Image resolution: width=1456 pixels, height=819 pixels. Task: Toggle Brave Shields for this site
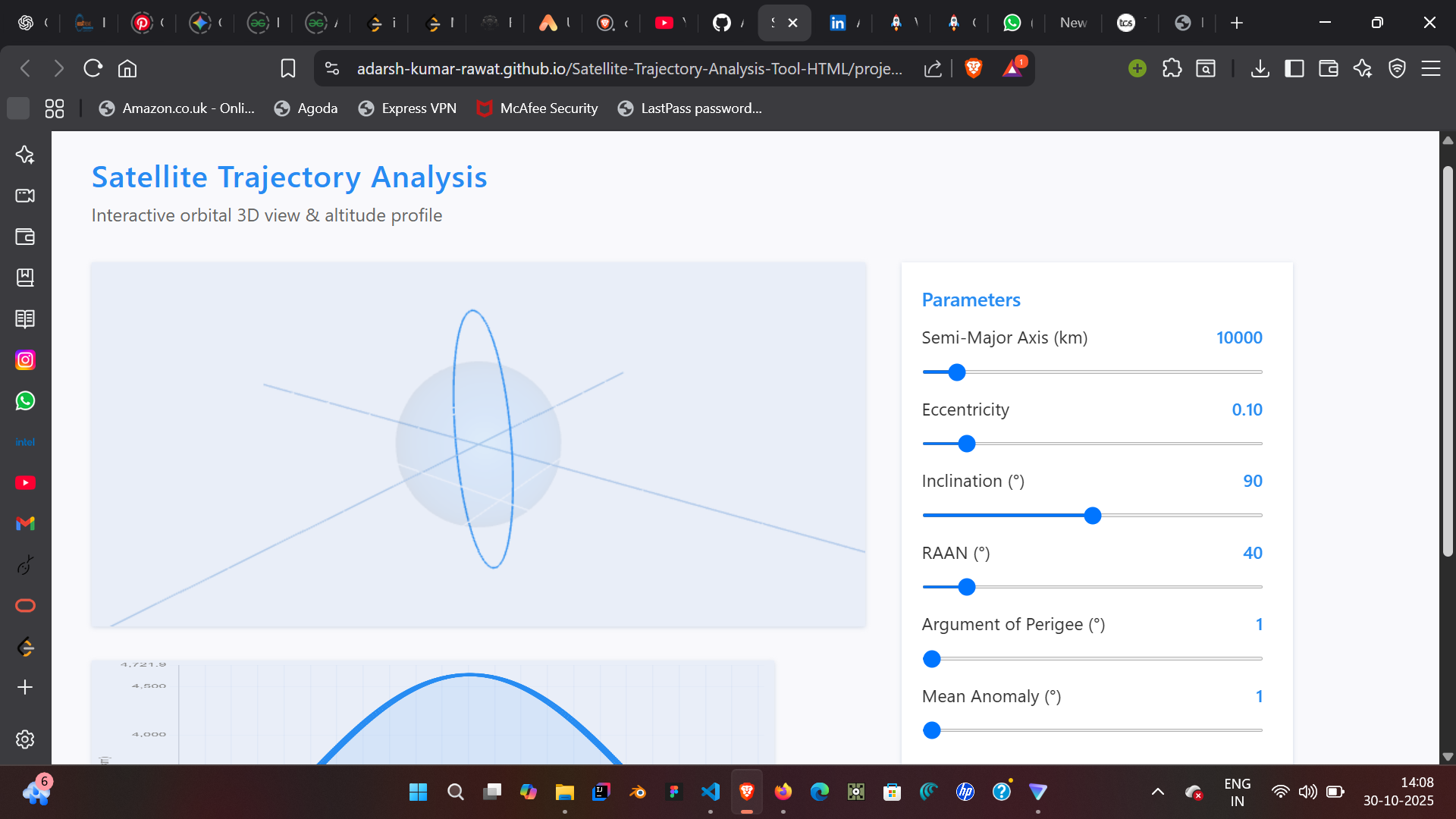(x=973, y=68)
